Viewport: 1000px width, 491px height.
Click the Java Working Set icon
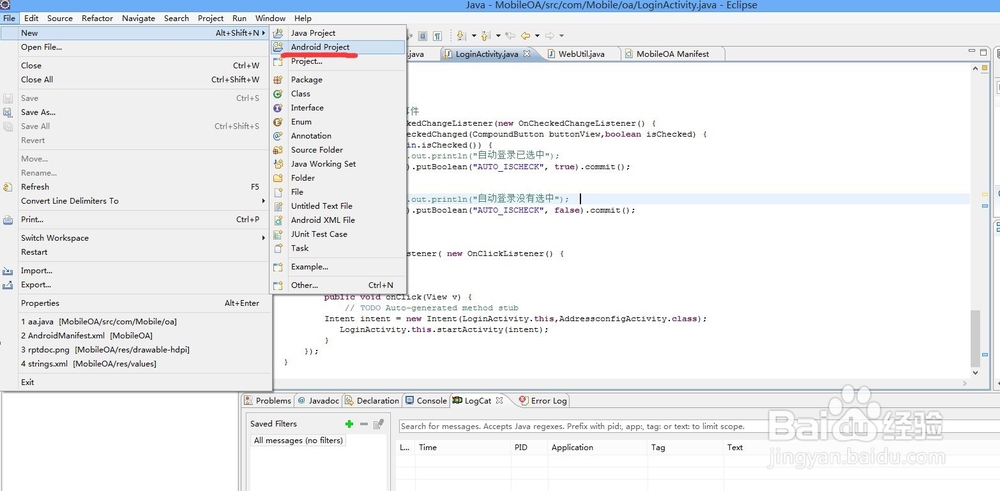click(x=278, y=164)
